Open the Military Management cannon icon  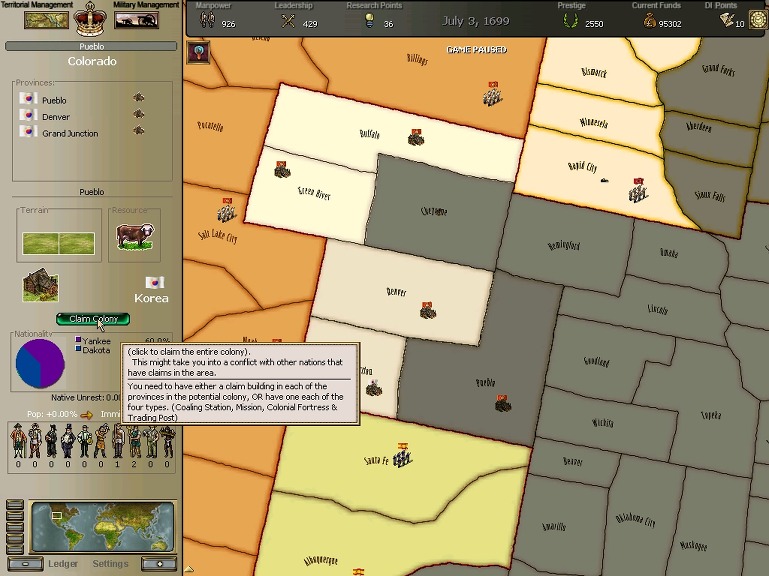tap(137, 20)
